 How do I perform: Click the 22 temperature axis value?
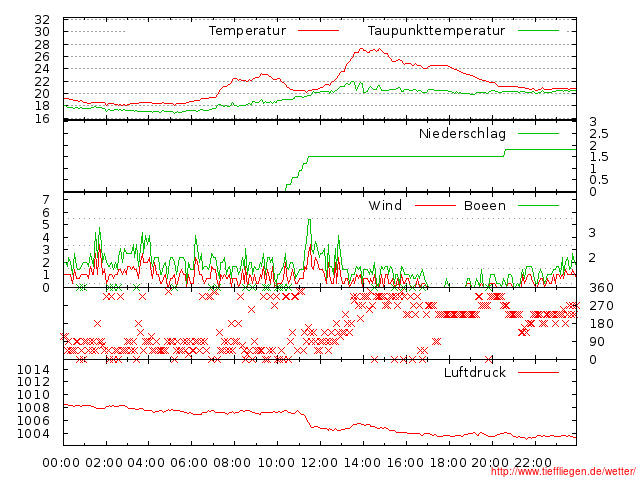(x=42, y=82)
